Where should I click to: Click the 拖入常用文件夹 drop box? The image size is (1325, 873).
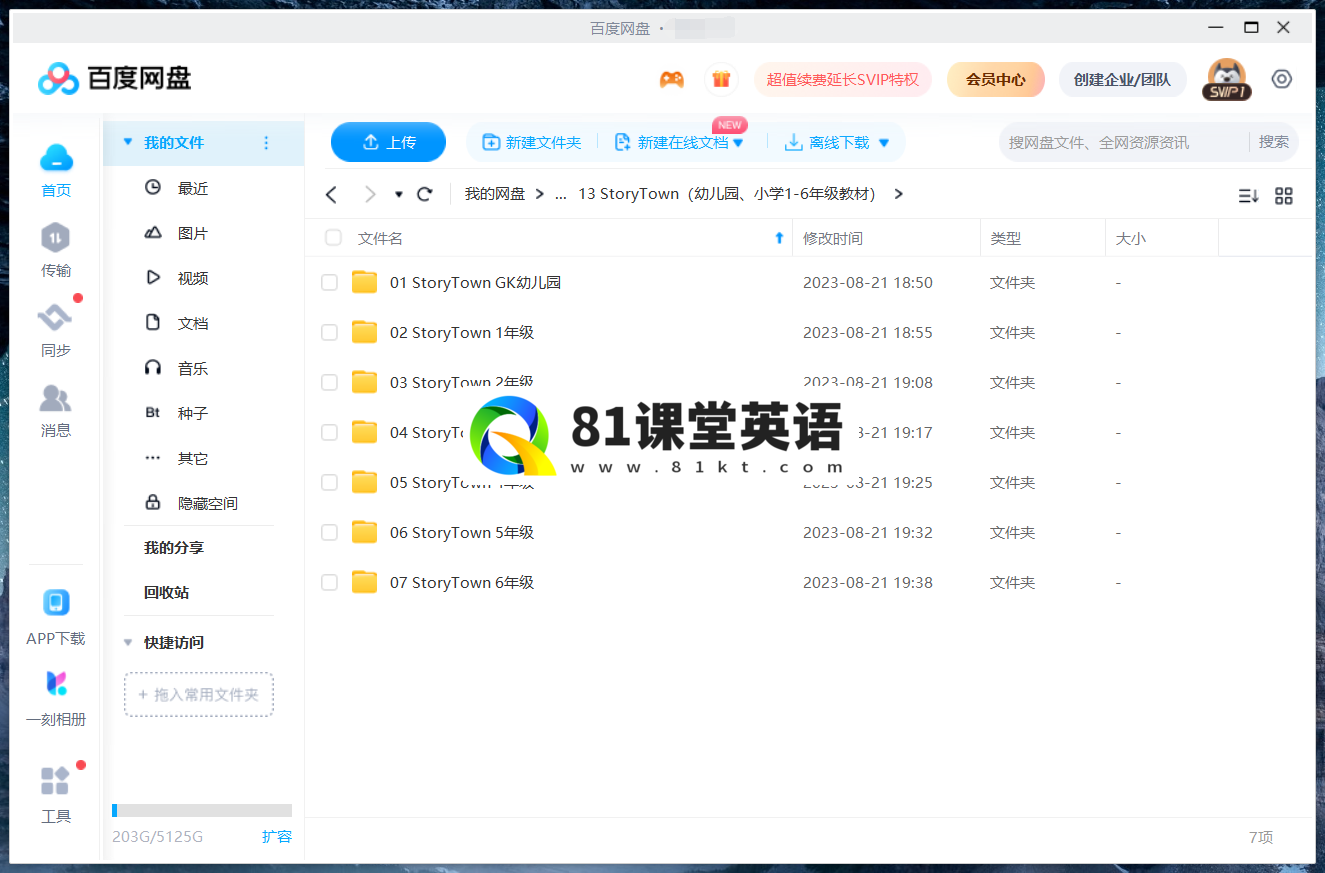click(x=199, y=694)
